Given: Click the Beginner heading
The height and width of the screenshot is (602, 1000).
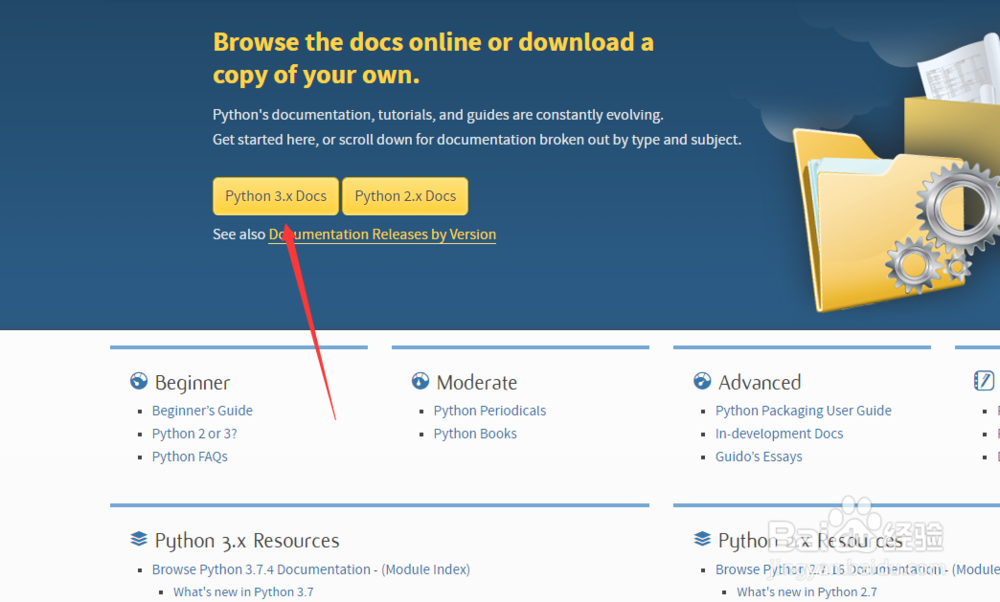Looking at the screenshot, I should pos(192,383).
